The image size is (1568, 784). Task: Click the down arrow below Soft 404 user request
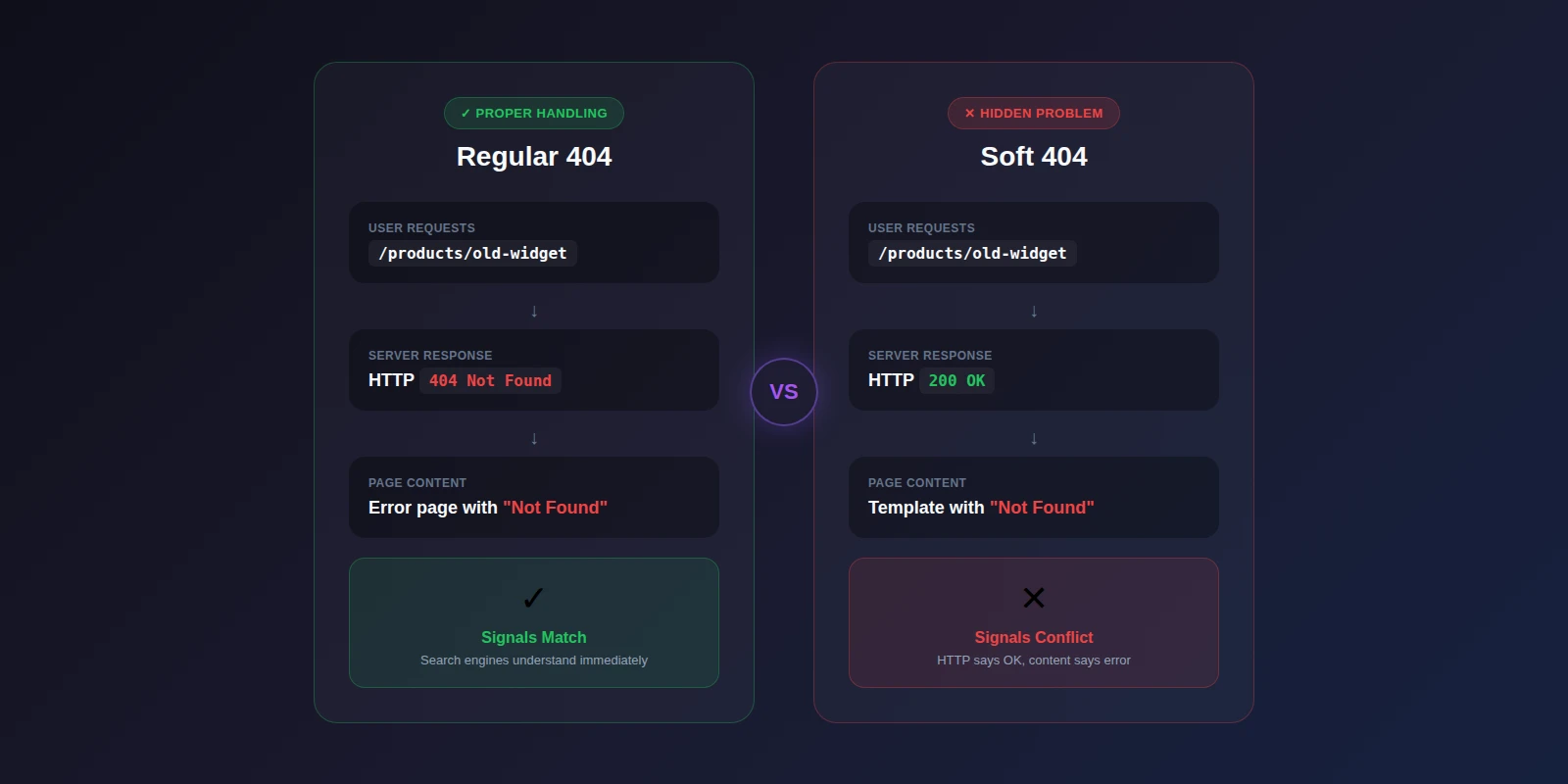(1034, 312)
